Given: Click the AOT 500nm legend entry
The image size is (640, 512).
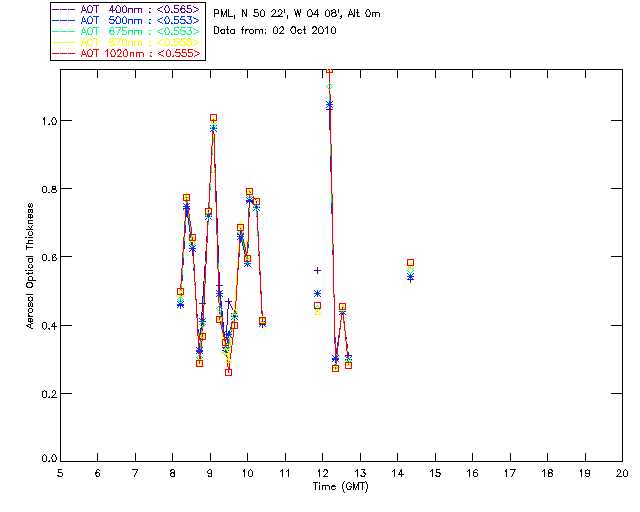Looking at the screenshot, I should coord(126,20).
